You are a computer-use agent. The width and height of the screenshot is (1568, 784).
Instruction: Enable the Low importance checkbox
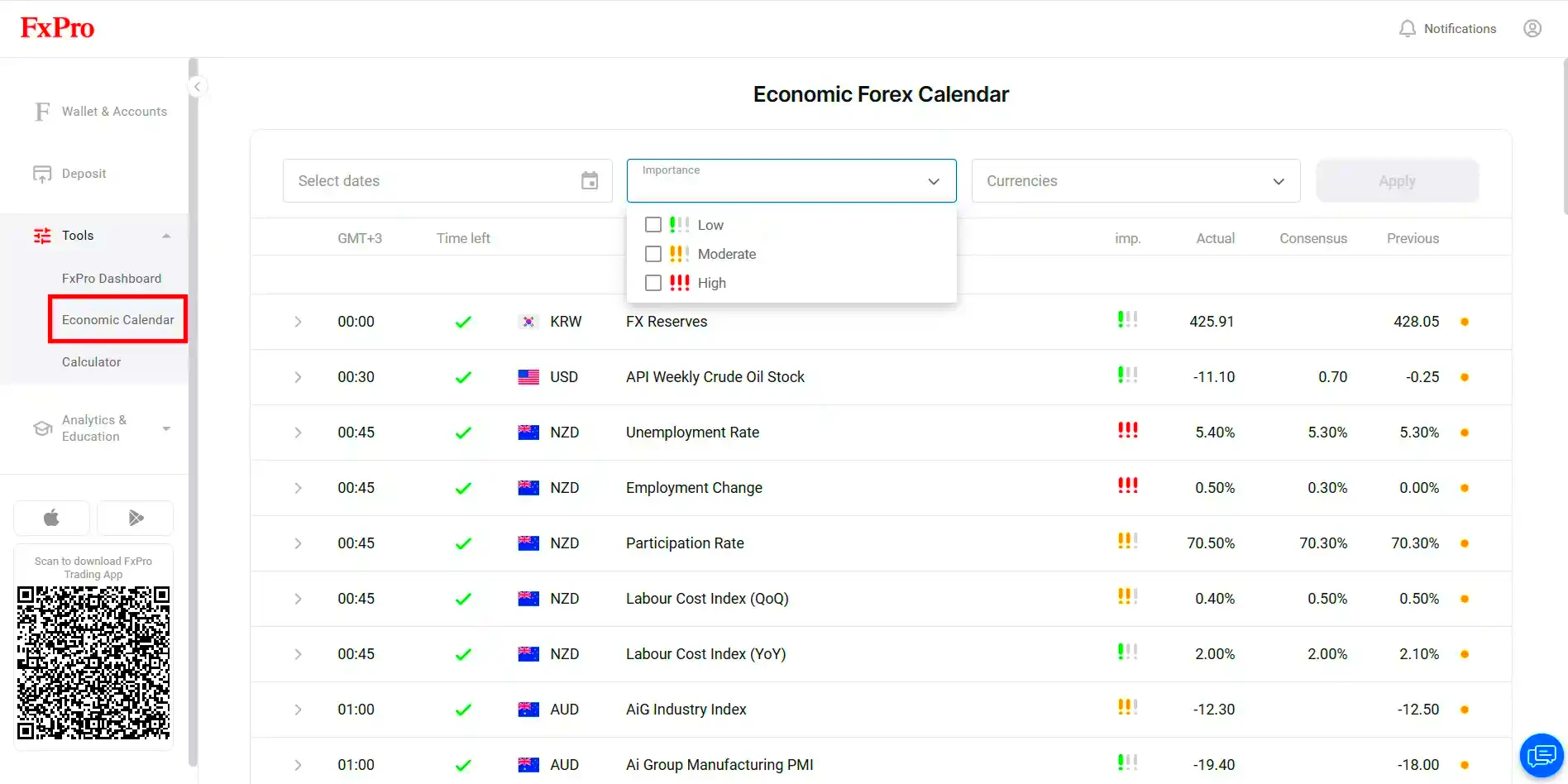[x=653, y=224]
